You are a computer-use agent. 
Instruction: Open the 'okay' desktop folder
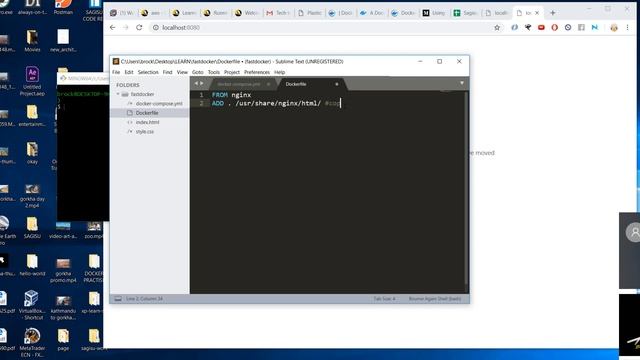tap(32, 153)
